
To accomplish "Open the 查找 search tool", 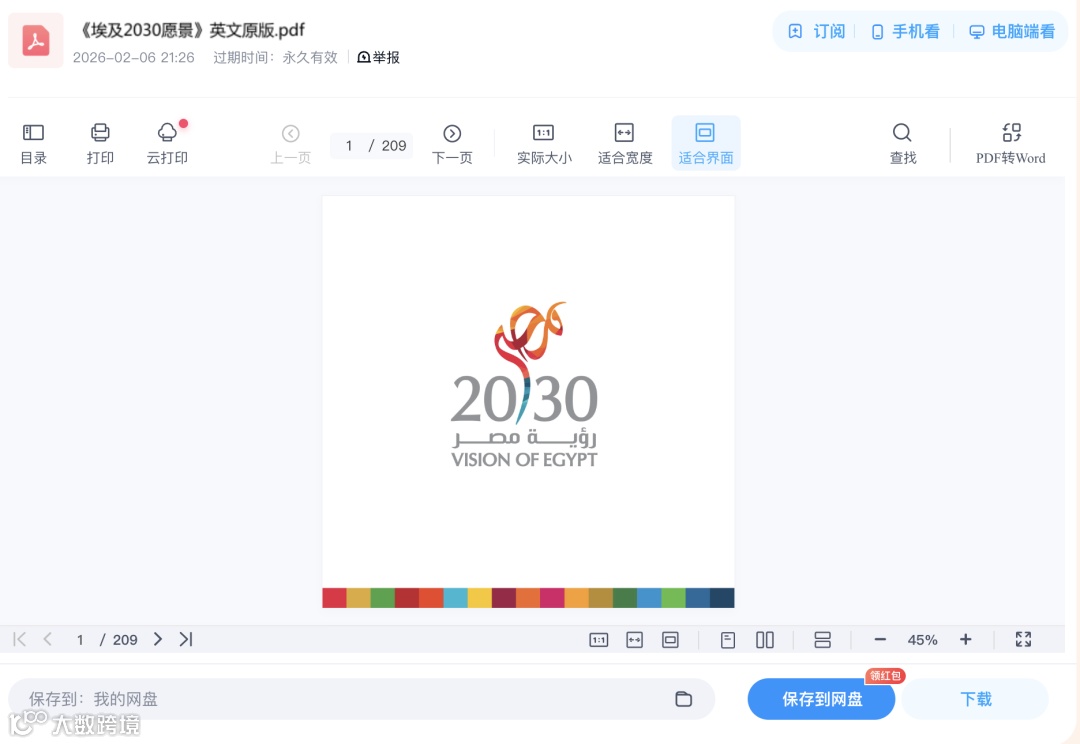I will [902, 143].
